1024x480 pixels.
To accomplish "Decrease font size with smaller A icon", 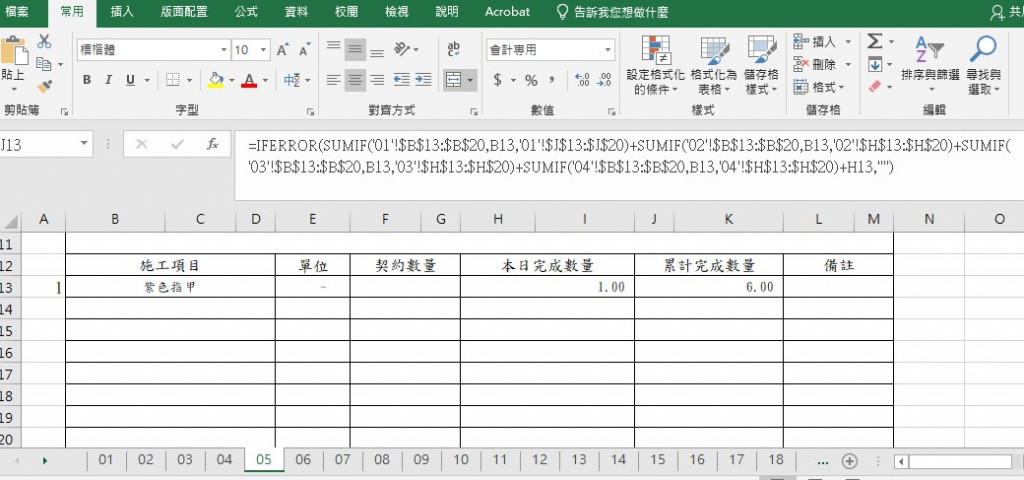I will pos(305,50).
